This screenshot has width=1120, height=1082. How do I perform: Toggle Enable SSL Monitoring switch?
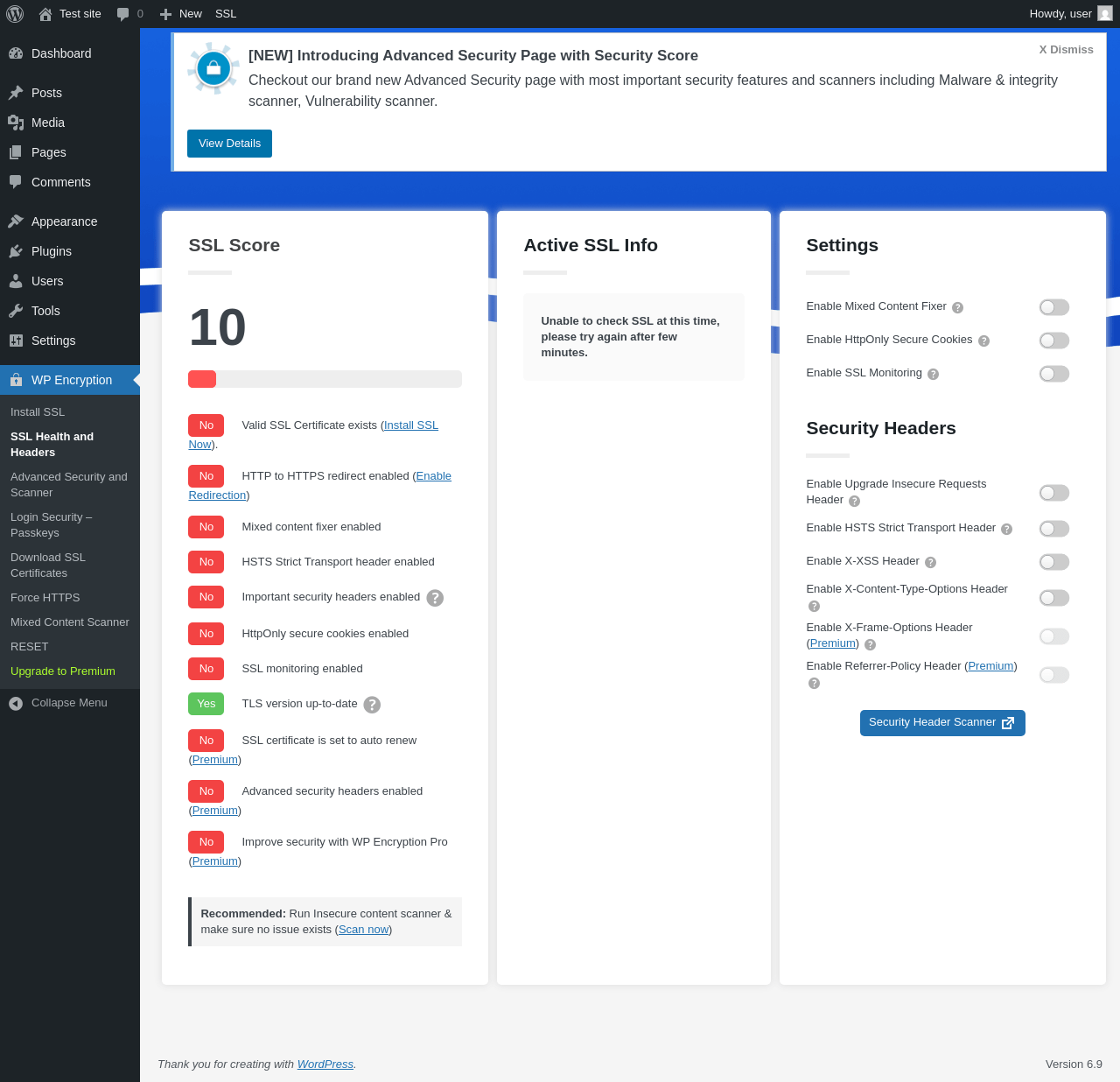click(1054, 374)
